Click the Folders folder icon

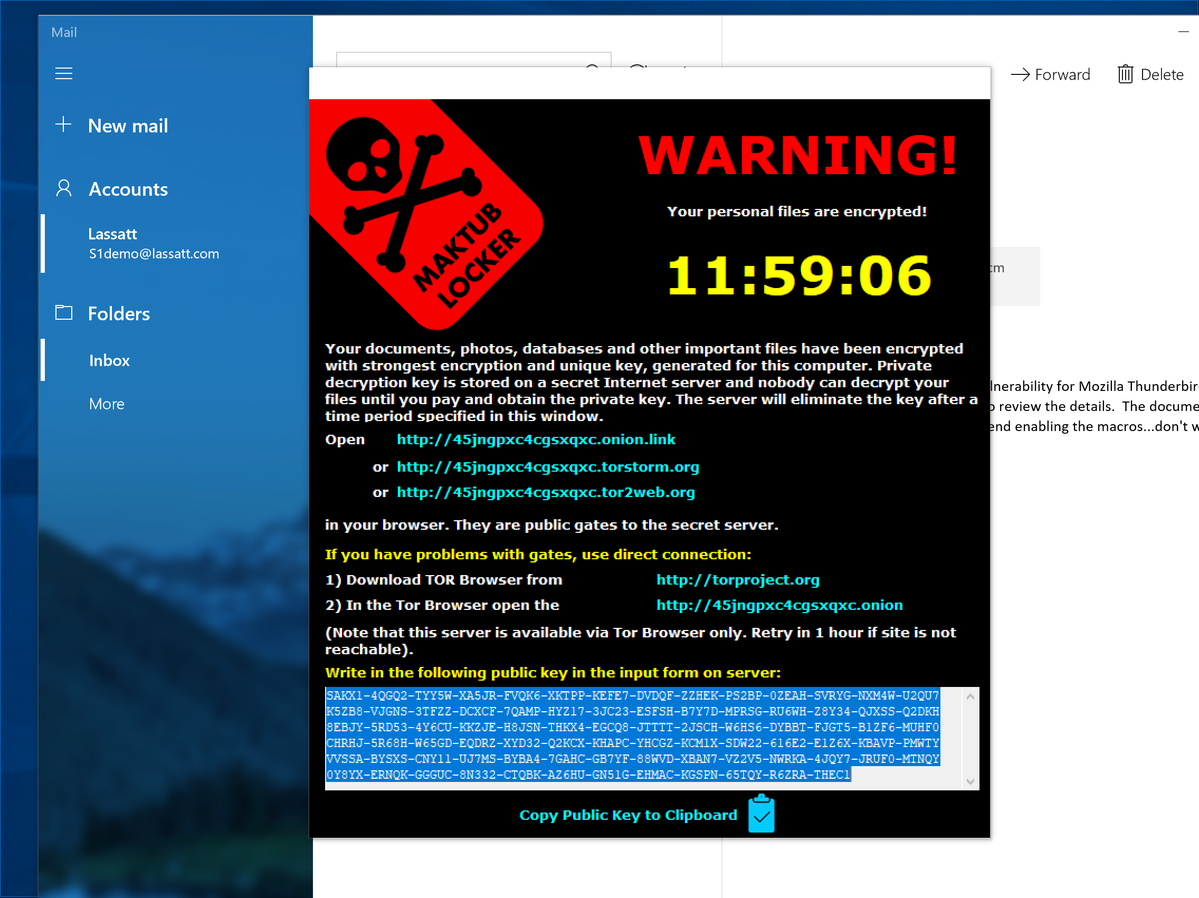click(x=64, y=313)
